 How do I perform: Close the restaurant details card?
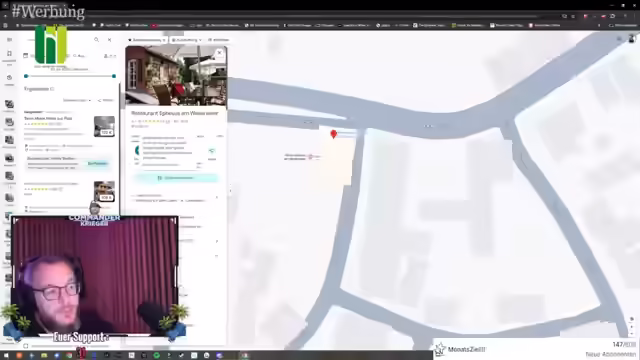220,53
